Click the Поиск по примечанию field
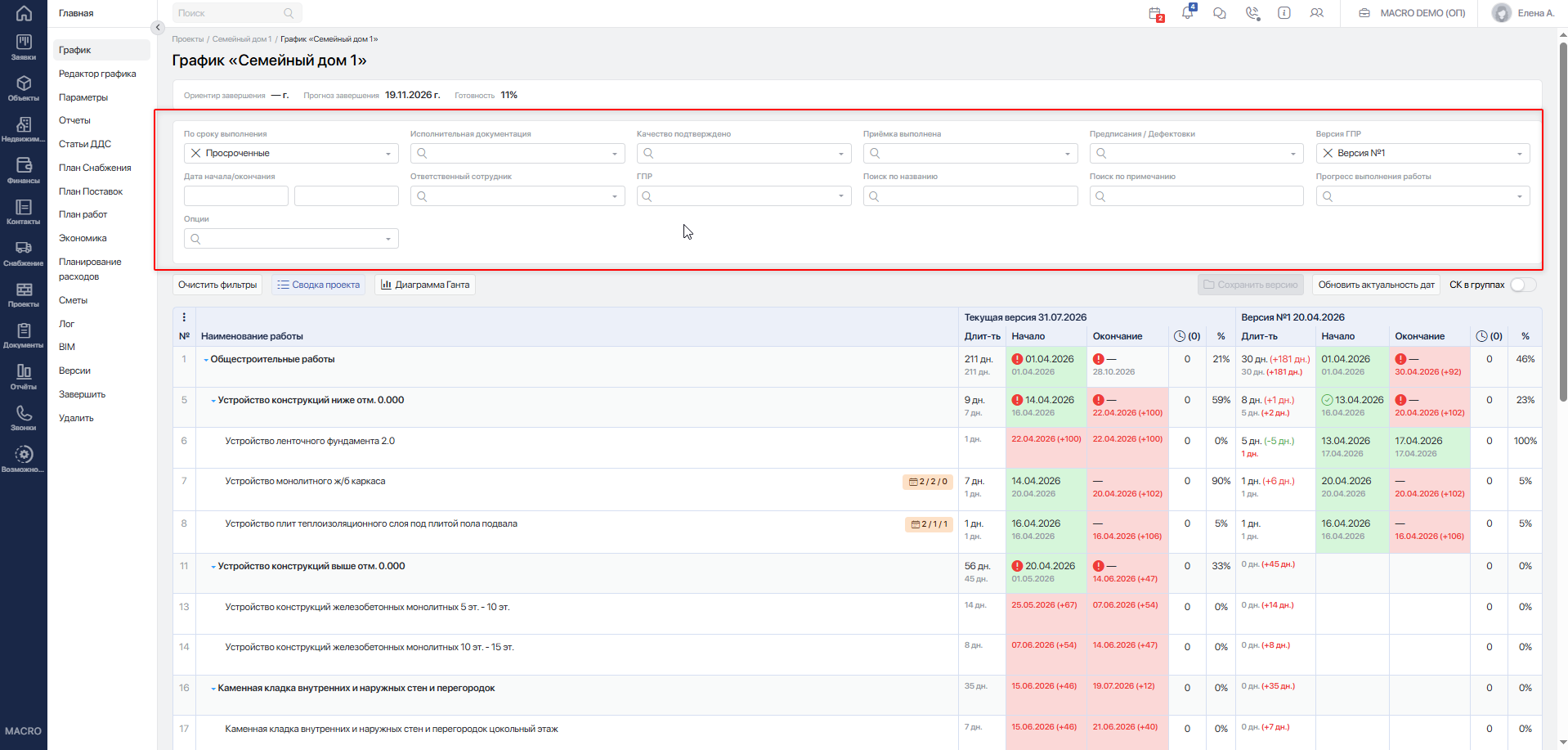Viewport: 1568px width, 750px height. pos(1197,196)
